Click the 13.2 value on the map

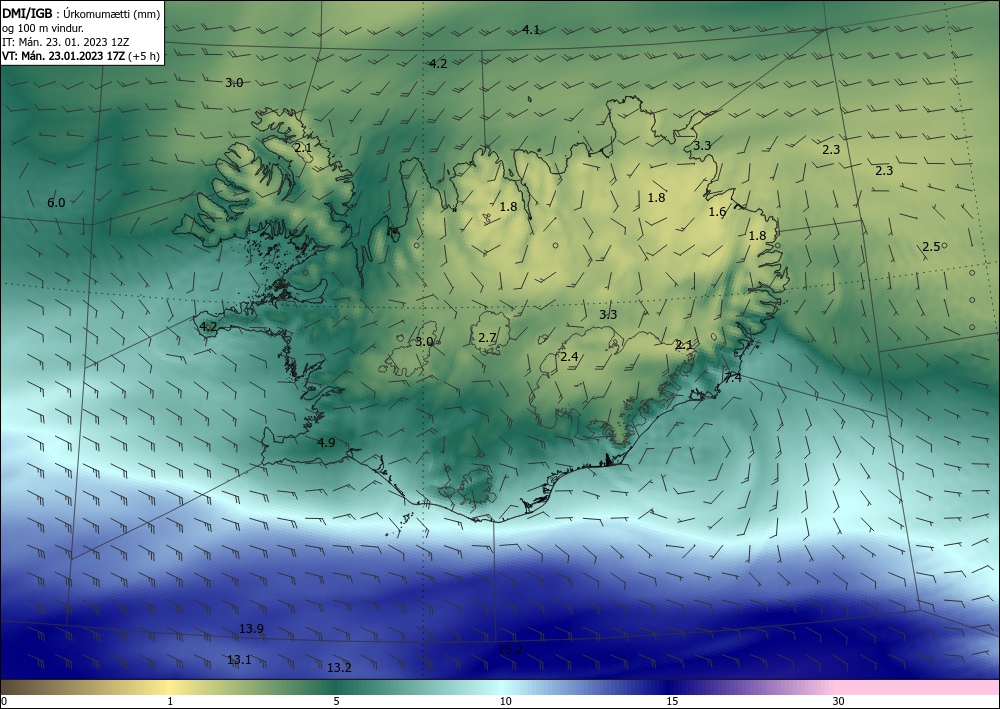click(339, 668)
